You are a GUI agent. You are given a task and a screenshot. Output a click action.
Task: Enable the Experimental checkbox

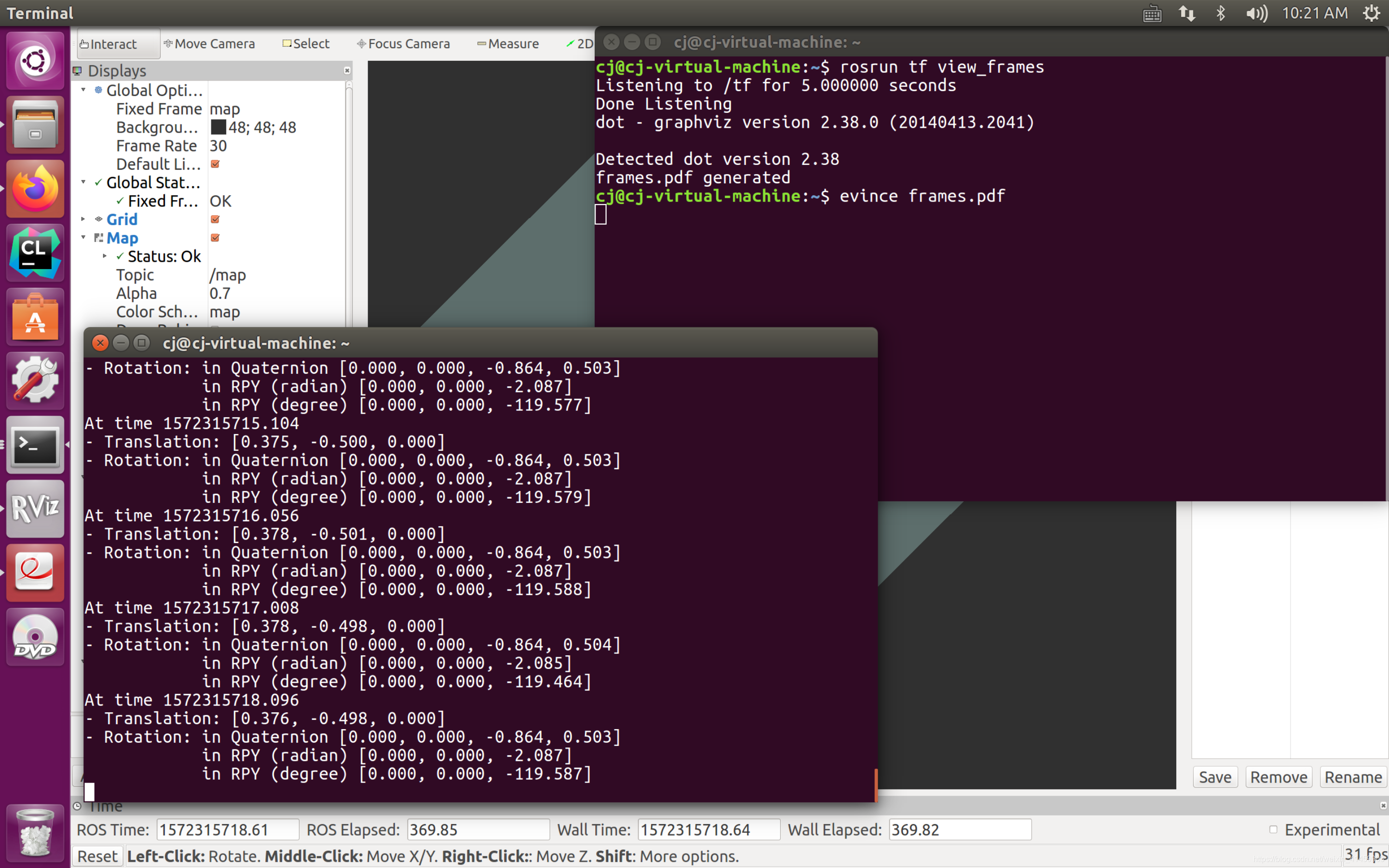coord(1273,829)
